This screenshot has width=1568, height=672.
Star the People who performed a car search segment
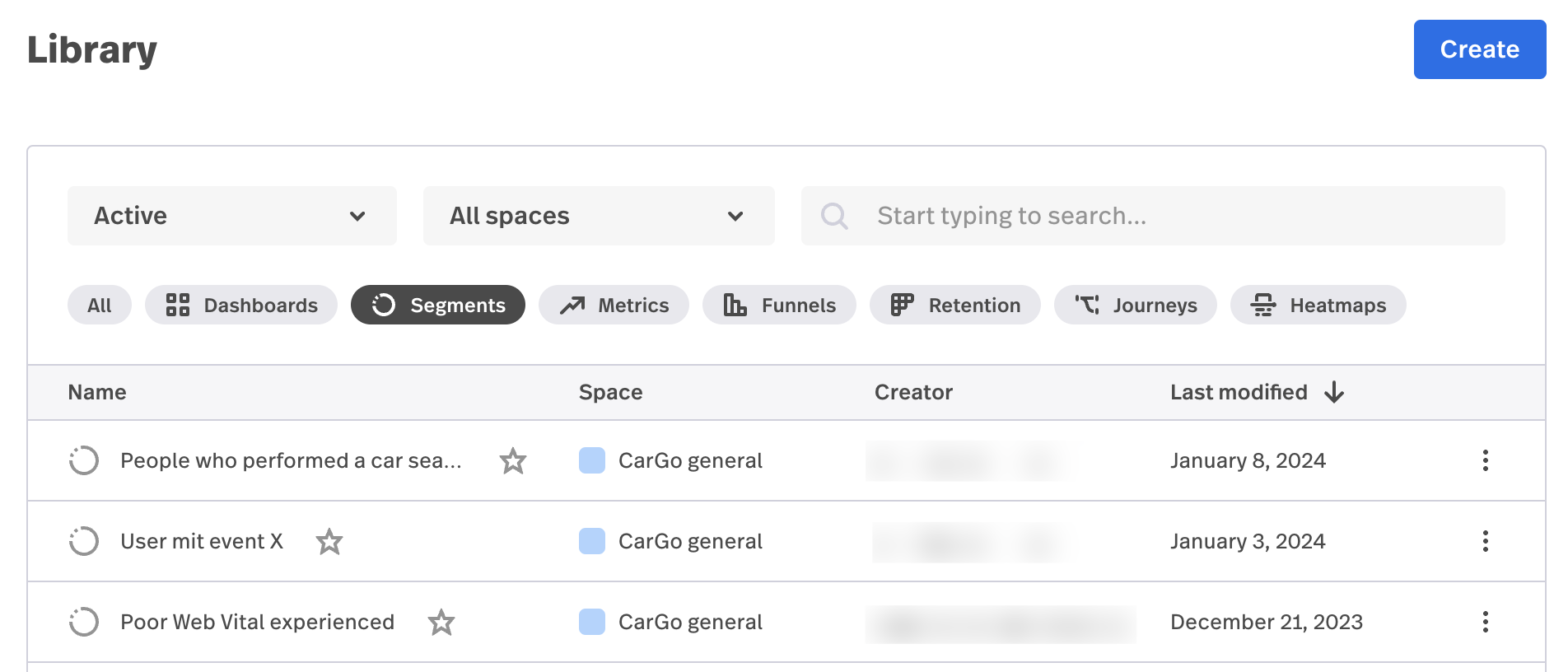512,460
